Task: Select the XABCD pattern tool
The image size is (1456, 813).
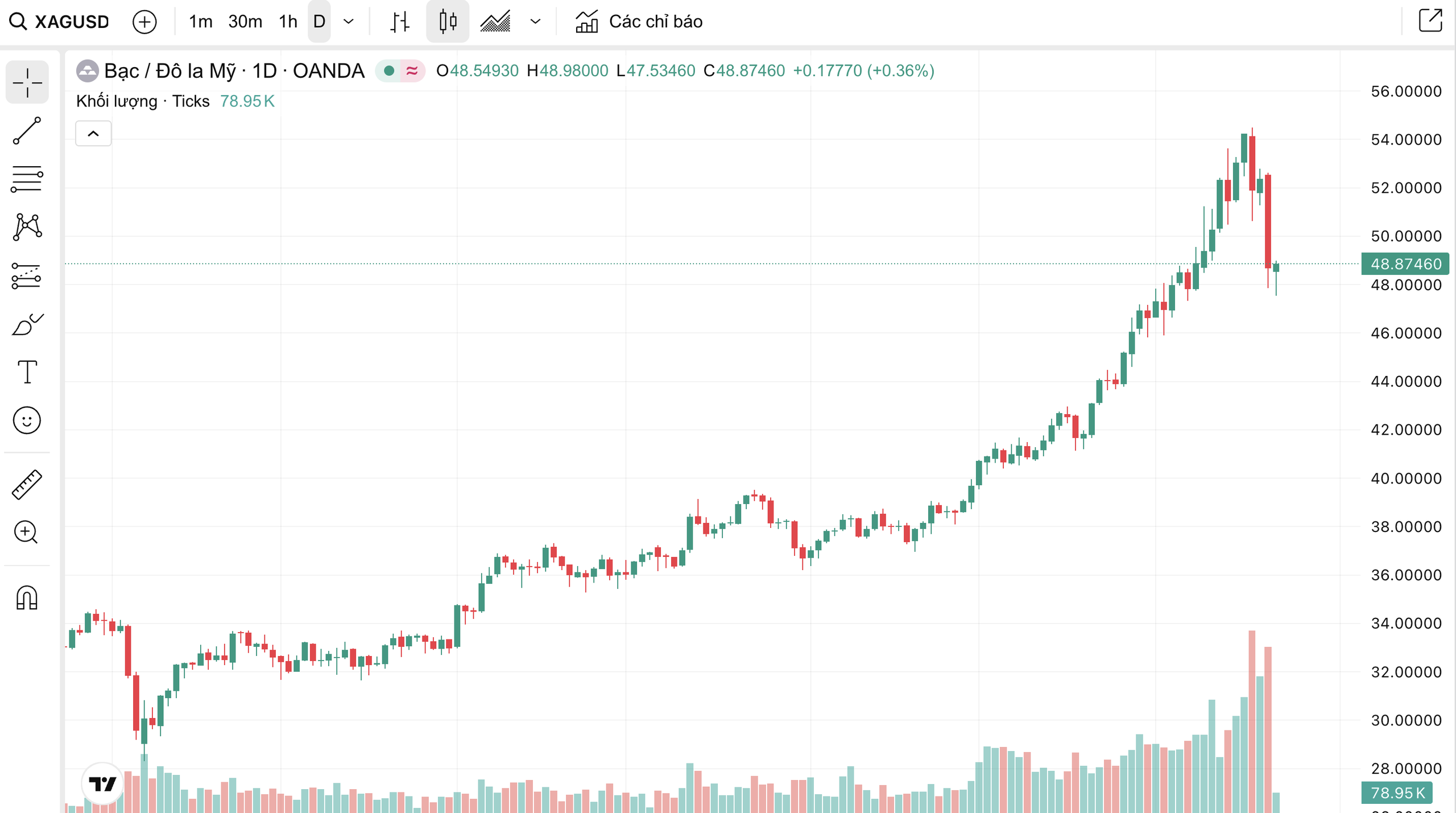Action: (x=27, y=228)
